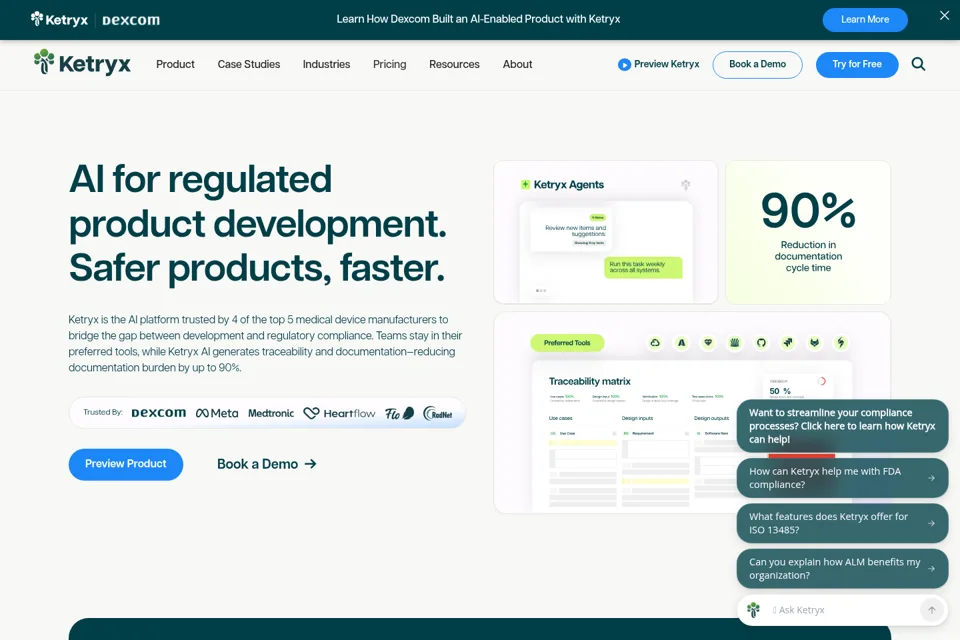Click the green plus icon beside Ketryx Agents
Screen dimensions: 960x640
[525, 184]
